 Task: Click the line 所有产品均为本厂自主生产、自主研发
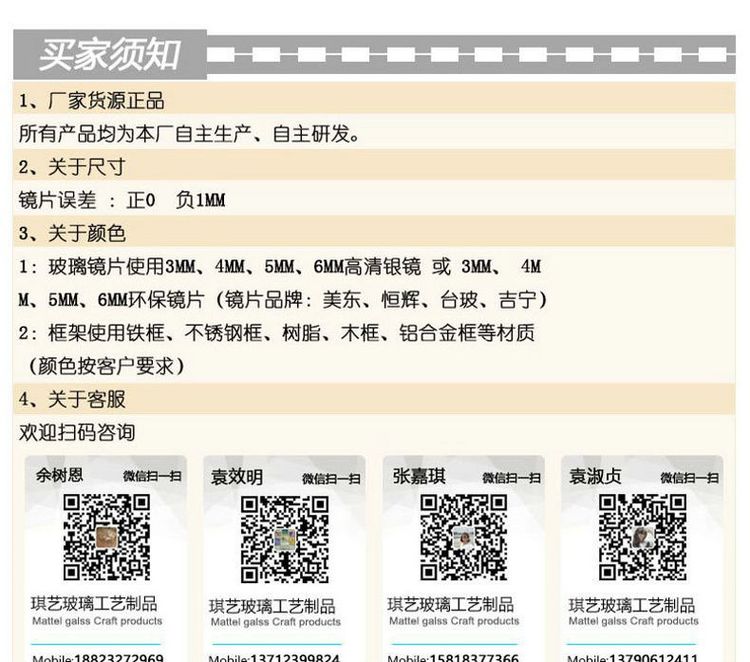pos(189,134)
